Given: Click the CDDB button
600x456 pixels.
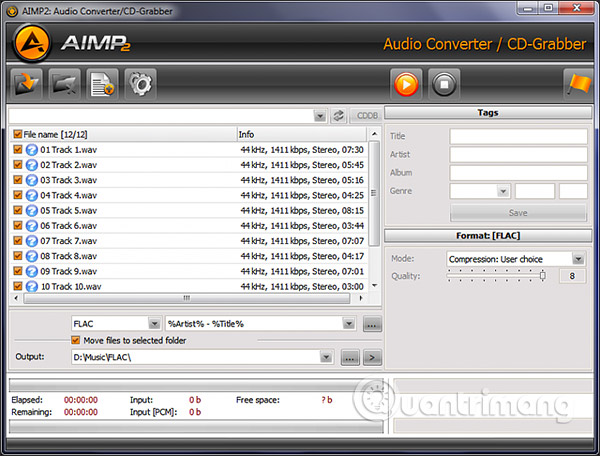Looking at the screenshot, I should pos(367,116).
